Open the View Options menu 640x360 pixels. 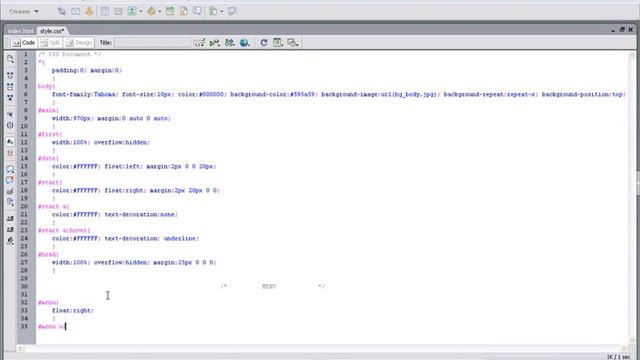coord(278,42)
